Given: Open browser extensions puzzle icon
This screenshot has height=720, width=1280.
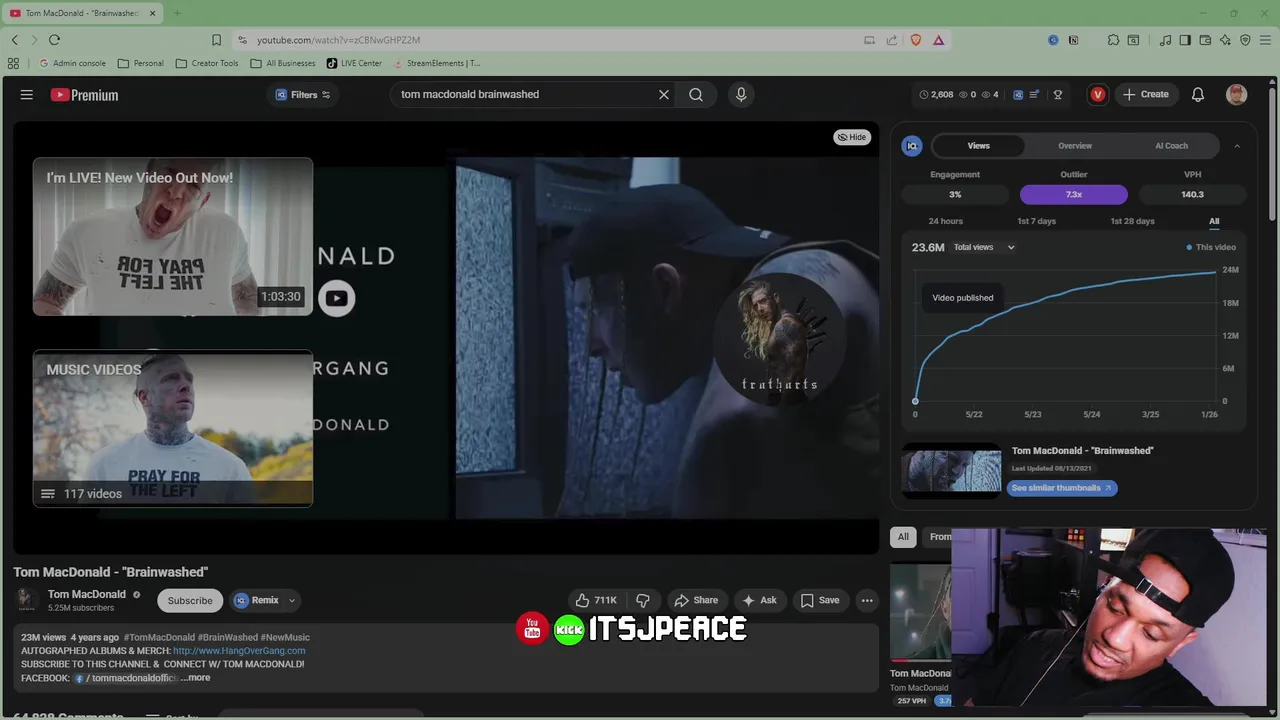Looking at the screenshot, I should pyautogui.click(x=1113, y=40).
